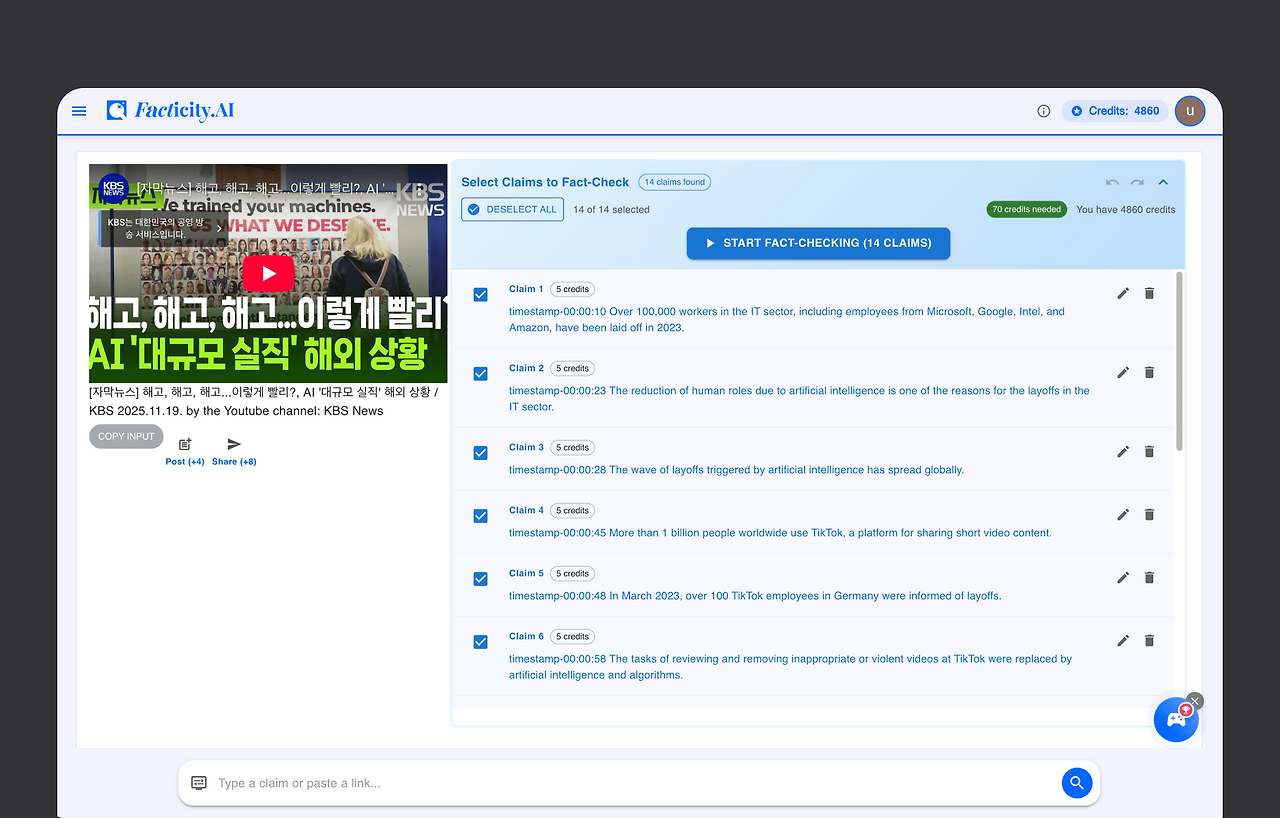
Task: Click the Claim 2 '5 credits' chip
Action: pos(573,368)
